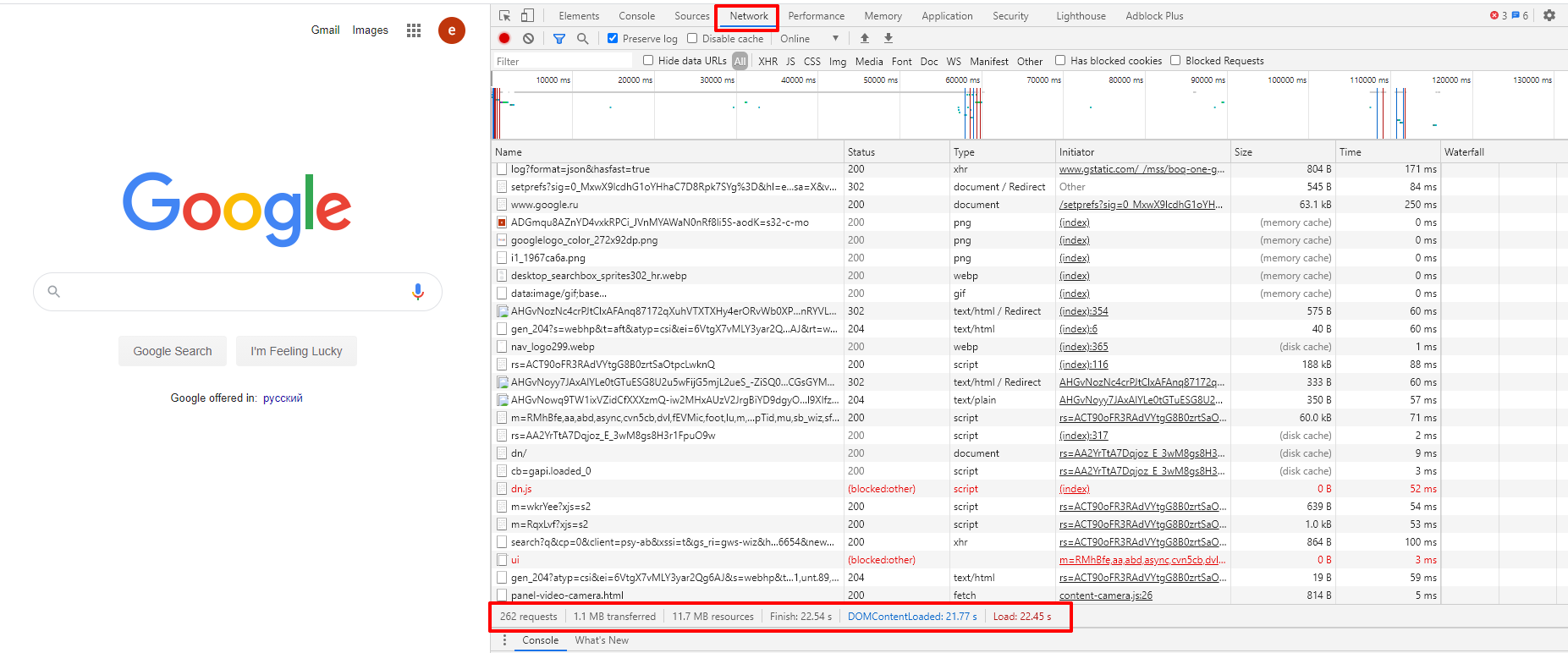Click the inspect element picker icon
This screenshot has width=1568, height=653.
tap(505, 16)
